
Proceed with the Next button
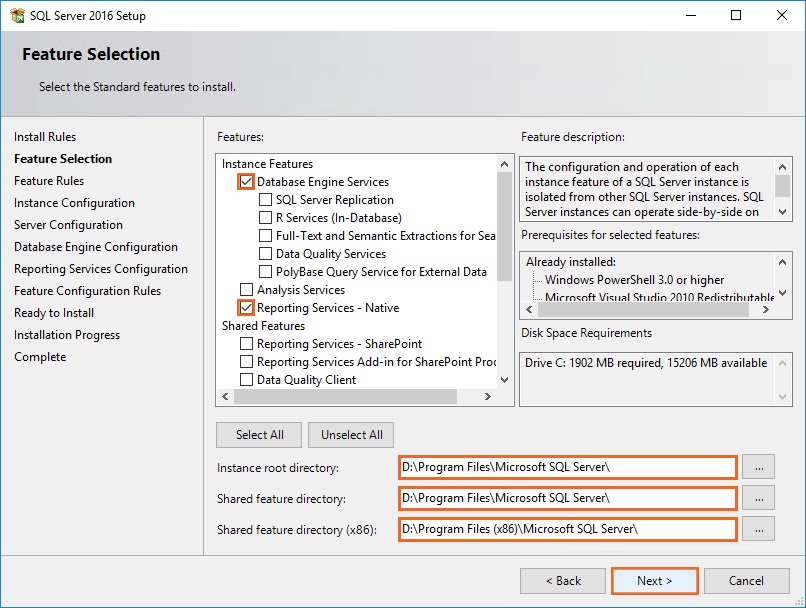[x=655, y=581]
